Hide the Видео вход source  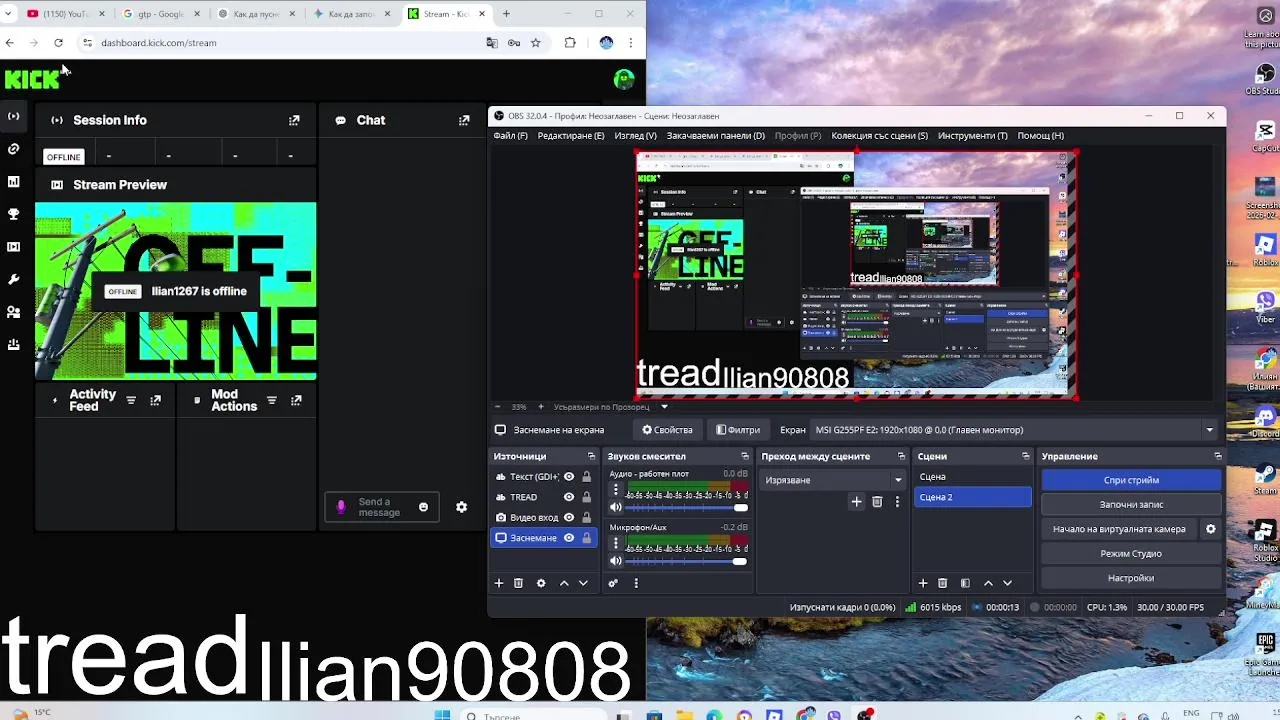point(569,517)
